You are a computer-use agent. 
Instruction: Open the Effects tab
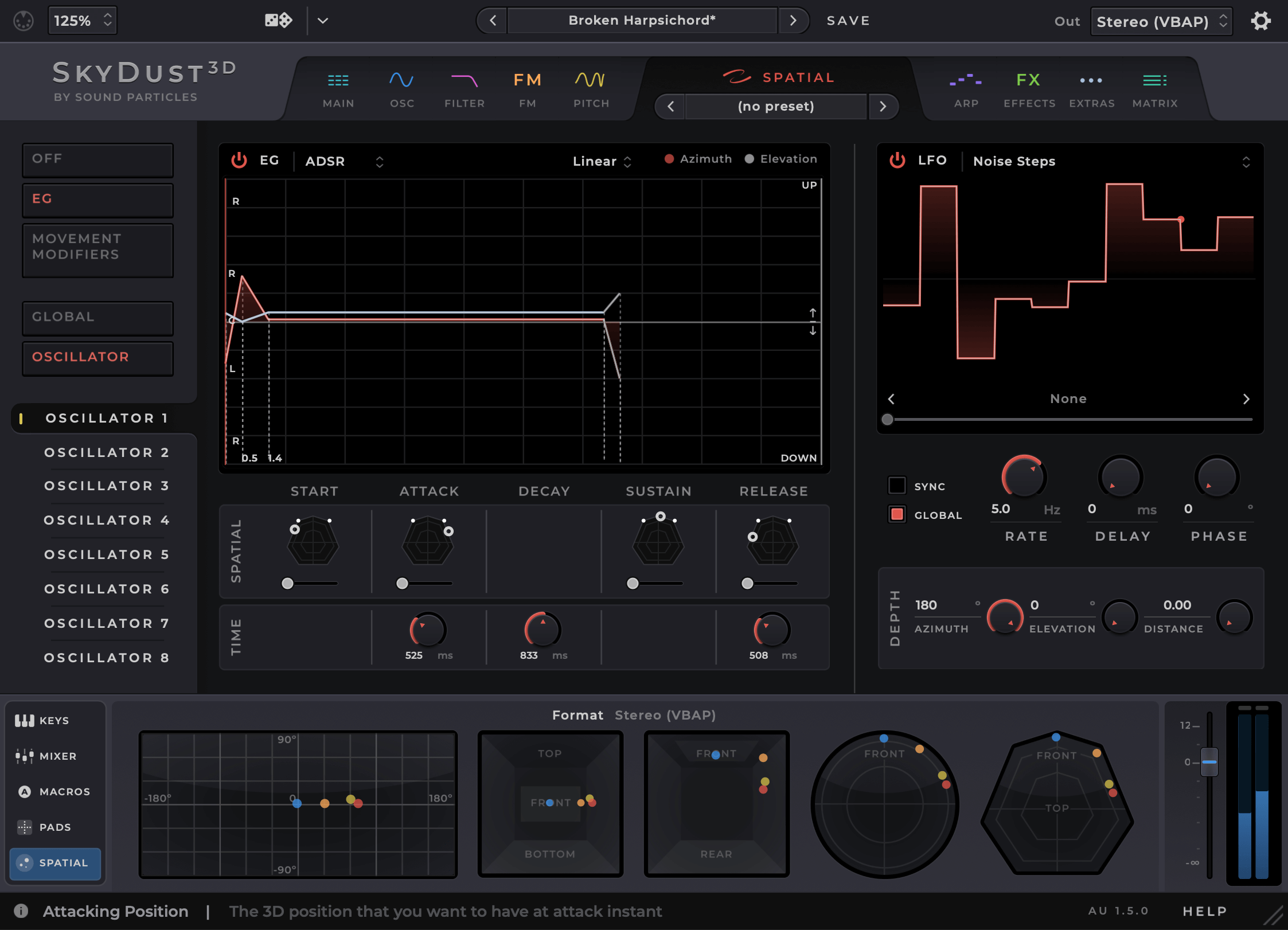point(1029,89)
